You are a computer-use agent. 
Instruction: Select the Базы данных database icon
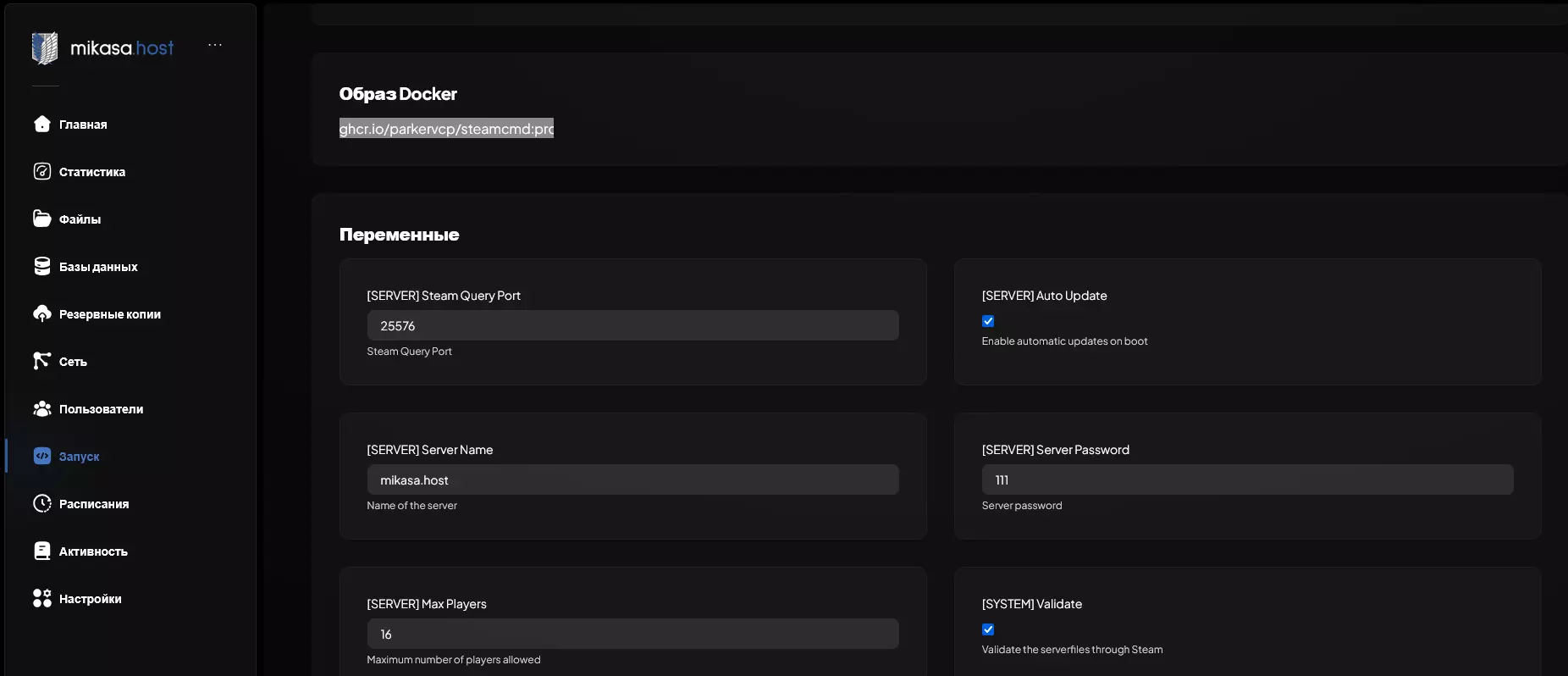42,267
